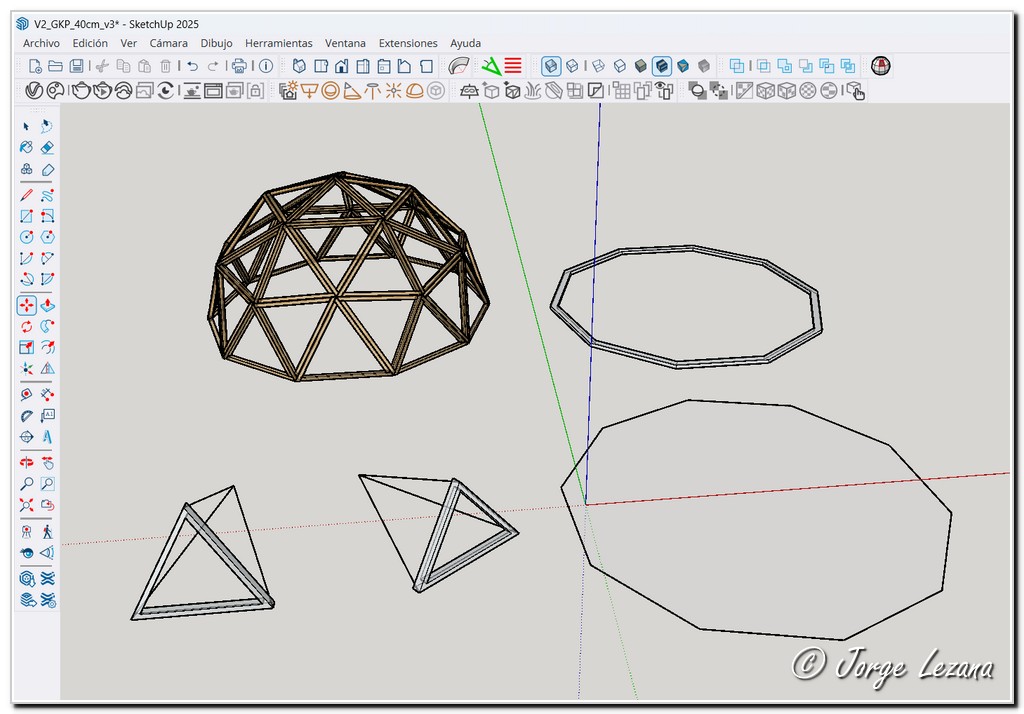This screenshot has width=1024, height=714.
Task: Select the Line pencil tool
Action: (26, 195)
